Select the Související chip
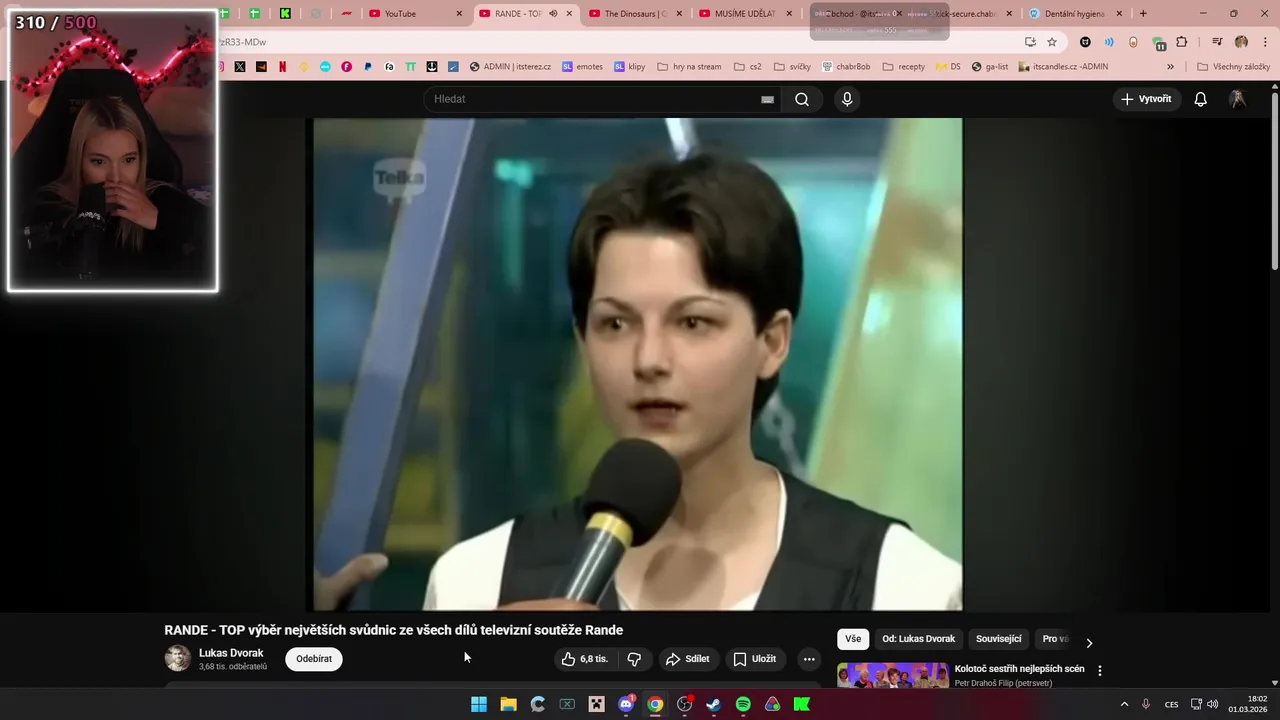The image size is (1280, 720). point(998,639)
